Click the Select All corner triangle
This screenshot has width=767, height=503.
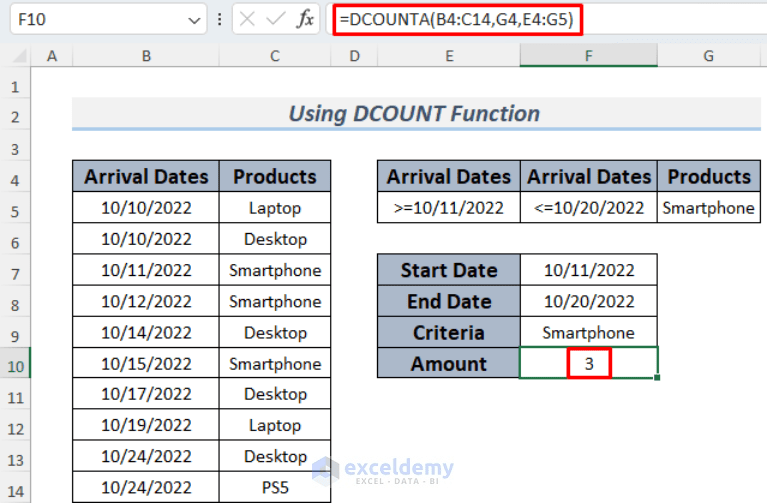tap(20, 56)
